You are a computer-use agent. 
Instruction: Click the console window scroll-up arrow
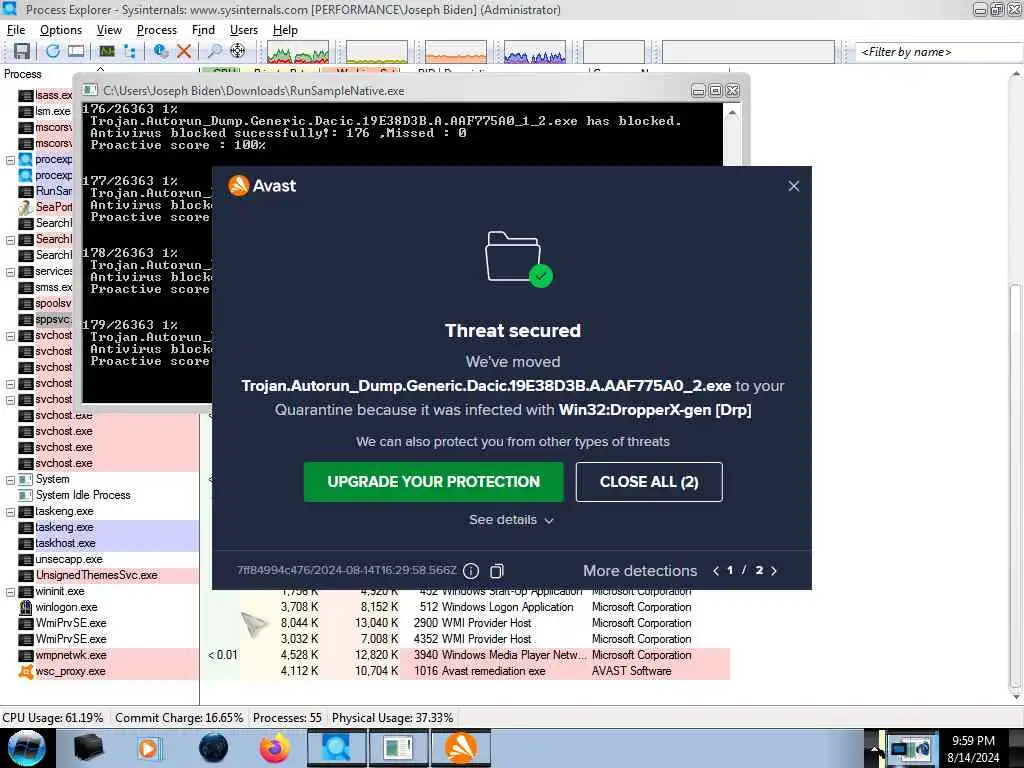click(x=732, y=113)
